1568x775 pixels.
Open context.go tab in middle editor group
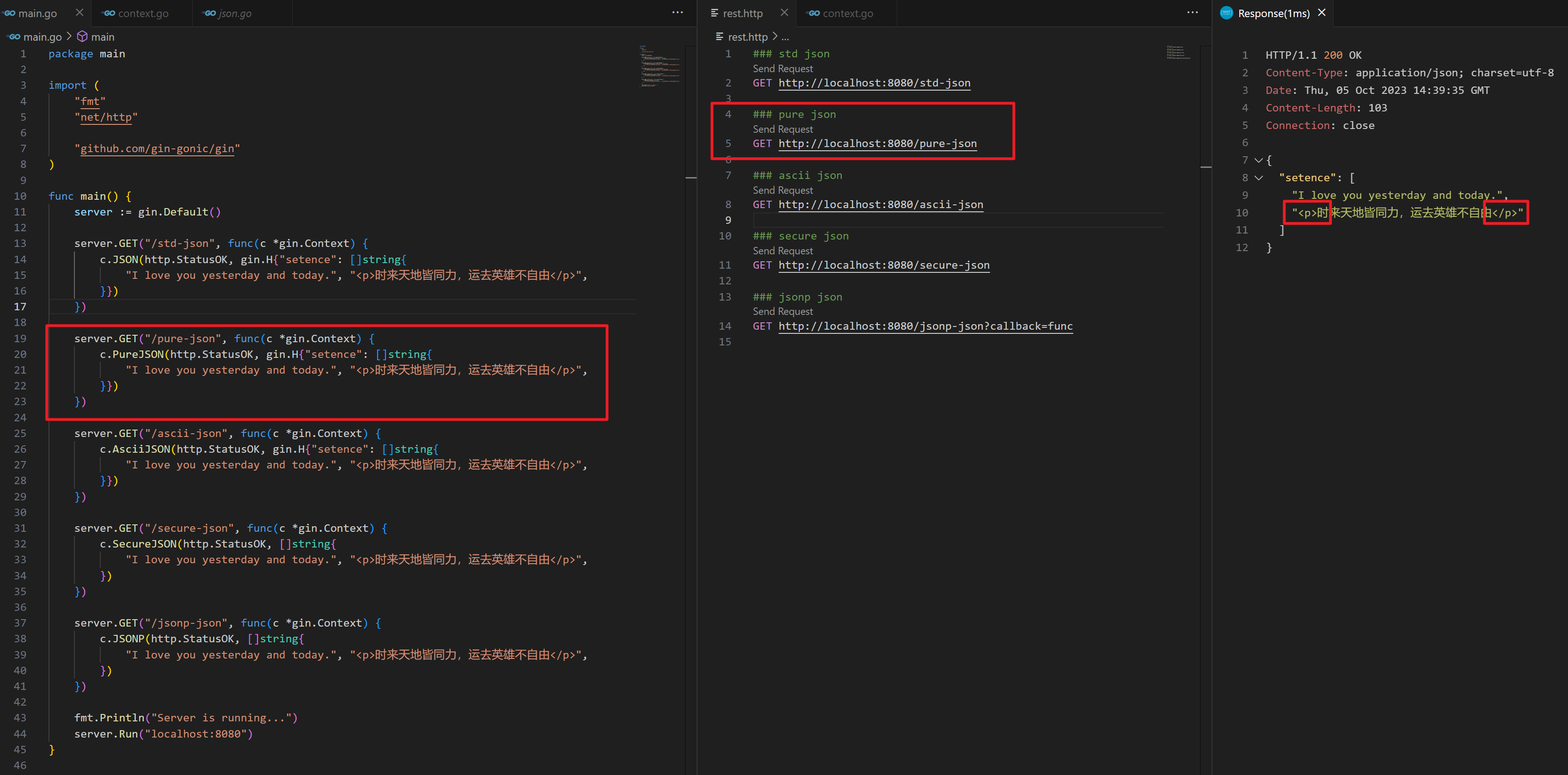point(847,13)
